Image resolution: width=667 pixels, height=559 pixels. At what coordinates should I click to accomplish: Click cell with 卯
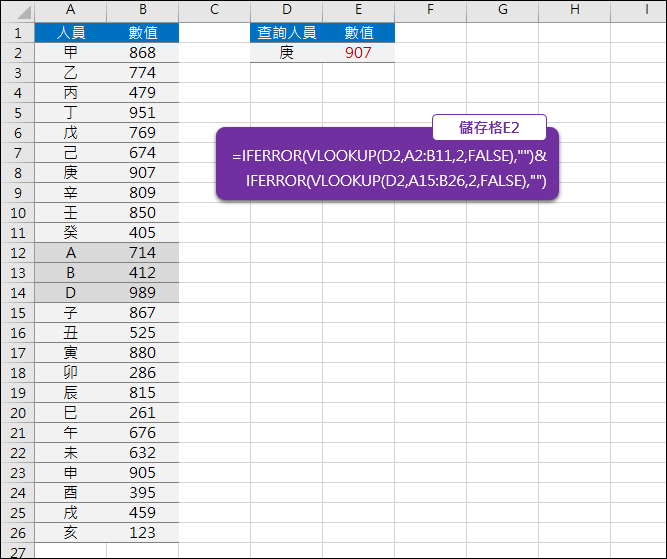click(x=71, y=373)
